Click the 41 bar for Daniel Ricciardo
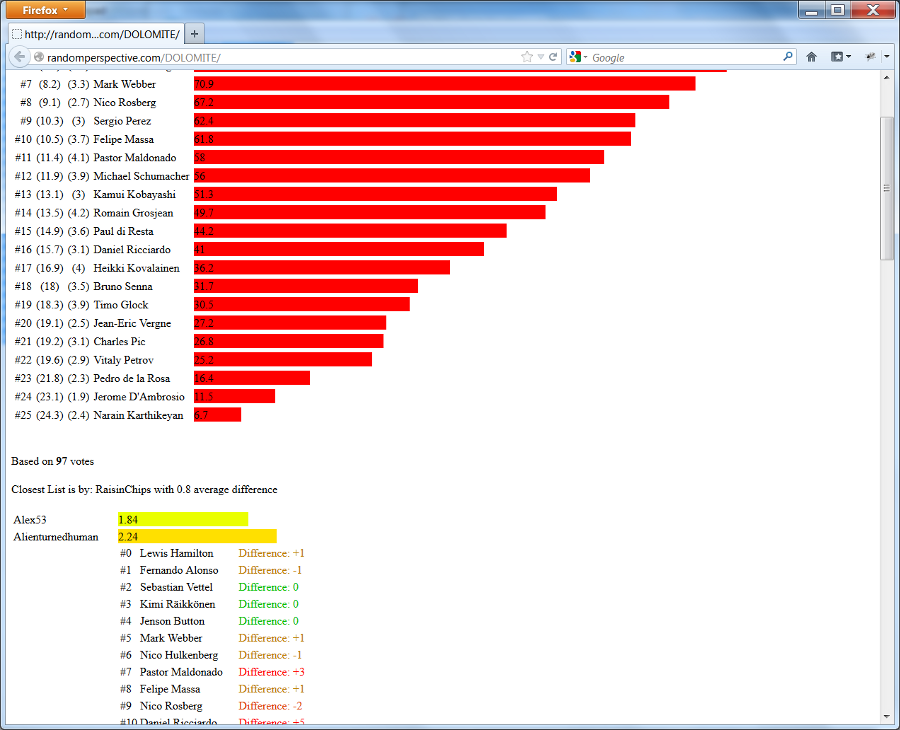Viewport: 900px width, 730px height. coord(339,249)
